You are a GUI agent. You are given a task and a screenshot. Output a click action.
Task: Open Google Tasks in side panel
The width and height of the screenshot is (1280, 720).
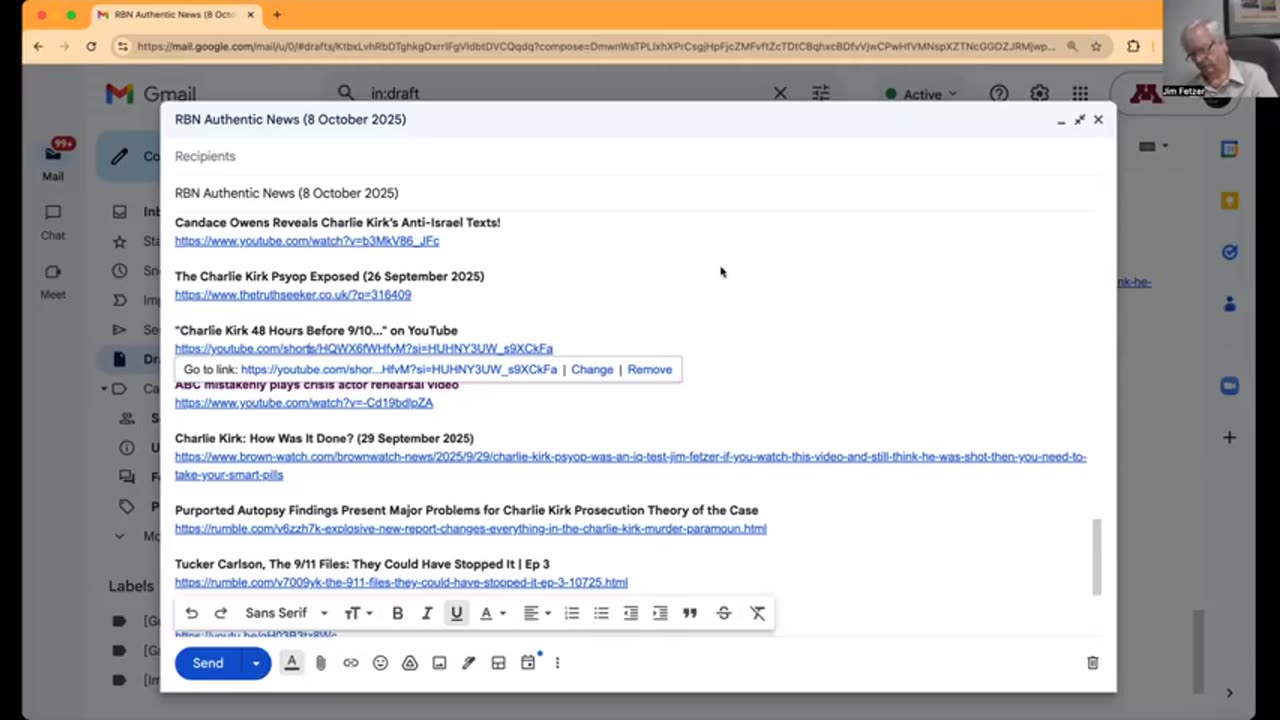tap(1229, 253)
